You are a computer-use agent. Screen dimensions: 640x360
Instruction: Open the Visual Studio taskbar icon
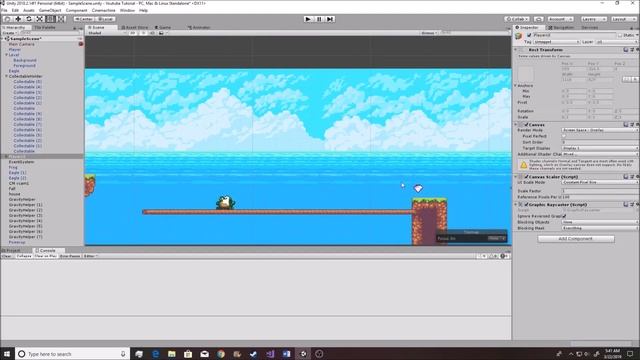click(270, 354)
